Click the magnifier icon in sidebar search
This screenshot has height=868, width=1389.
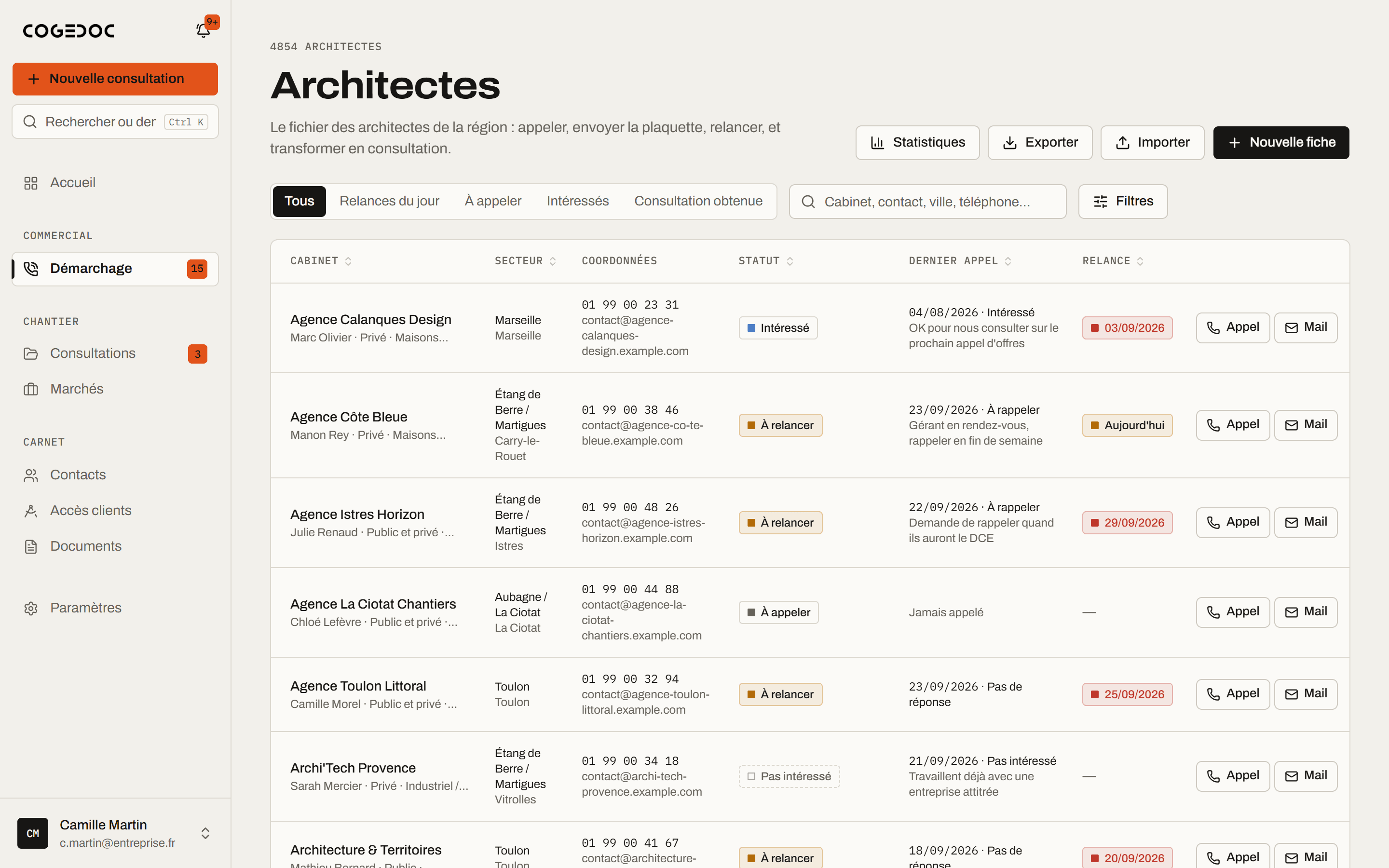pos(30,122)
